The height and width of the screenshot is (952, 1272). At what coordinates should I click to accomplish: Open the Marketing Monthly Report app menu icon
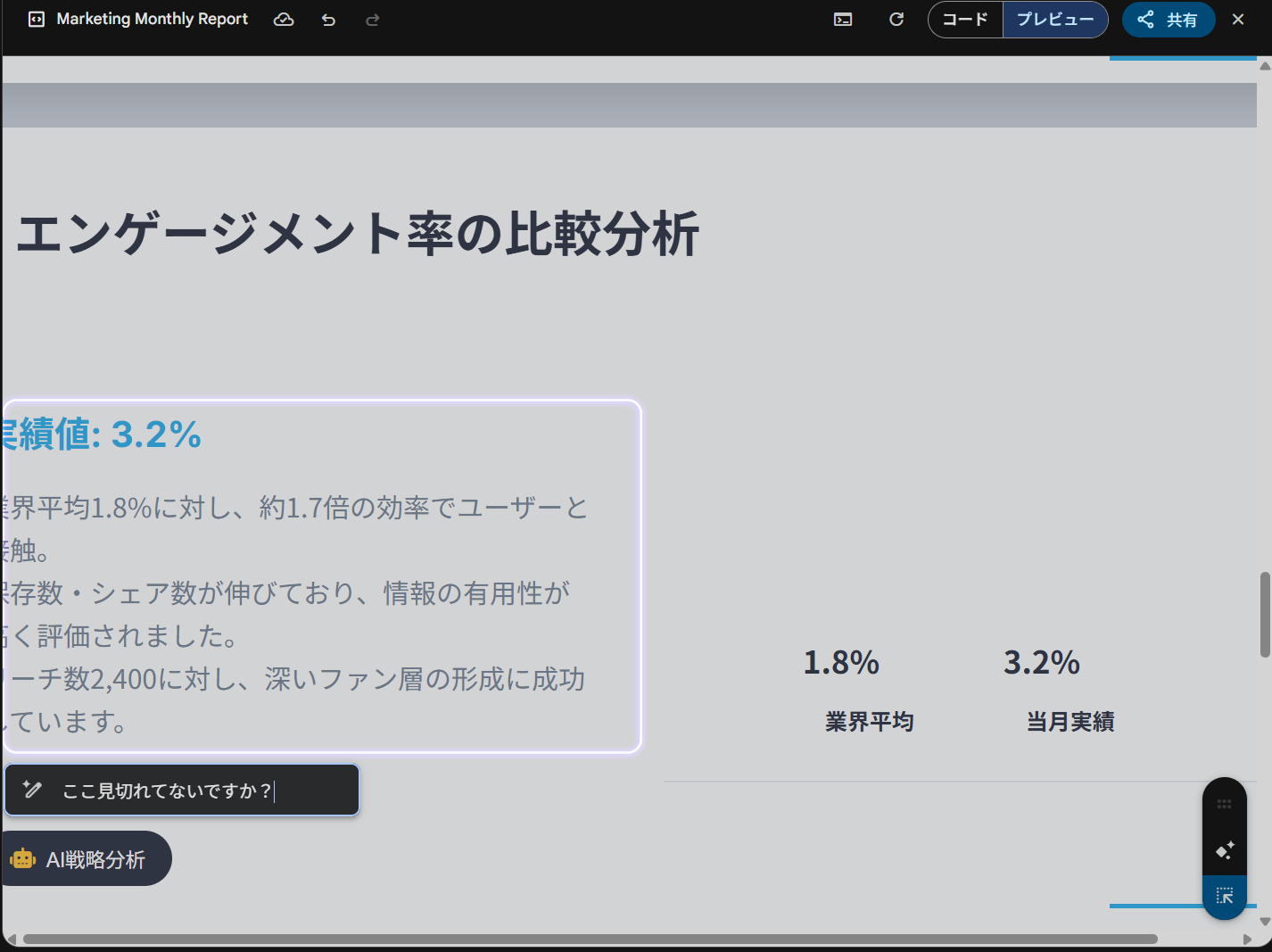point(36,19)
